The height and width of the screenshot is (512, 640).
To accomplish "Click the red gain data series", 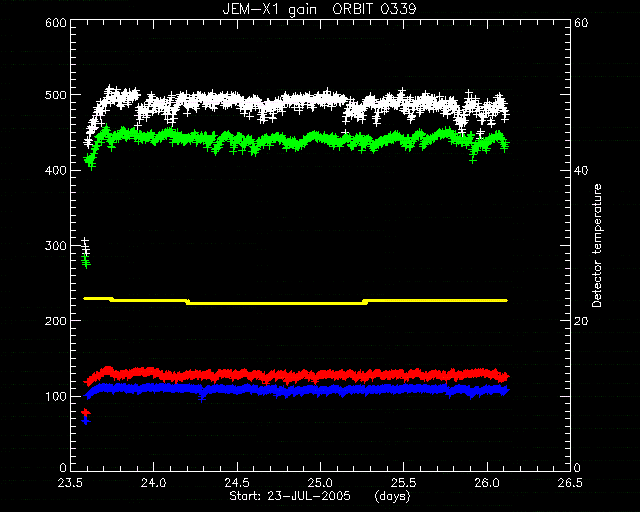I will pos(296,374).
